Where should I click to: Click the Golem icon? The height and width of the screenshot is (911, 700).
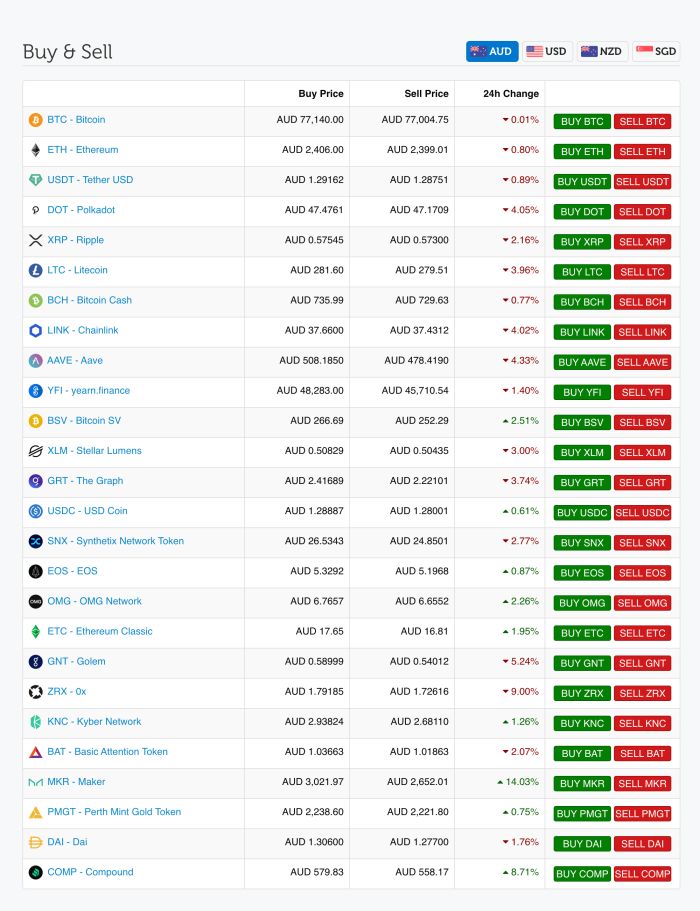pyautogui.click(x=35, y=662)
